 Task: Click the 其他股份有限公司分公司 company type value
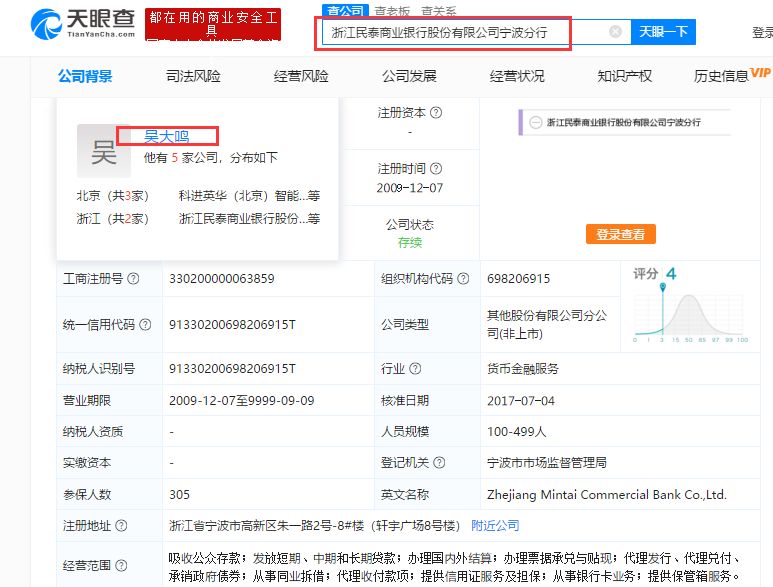point(547,324)
